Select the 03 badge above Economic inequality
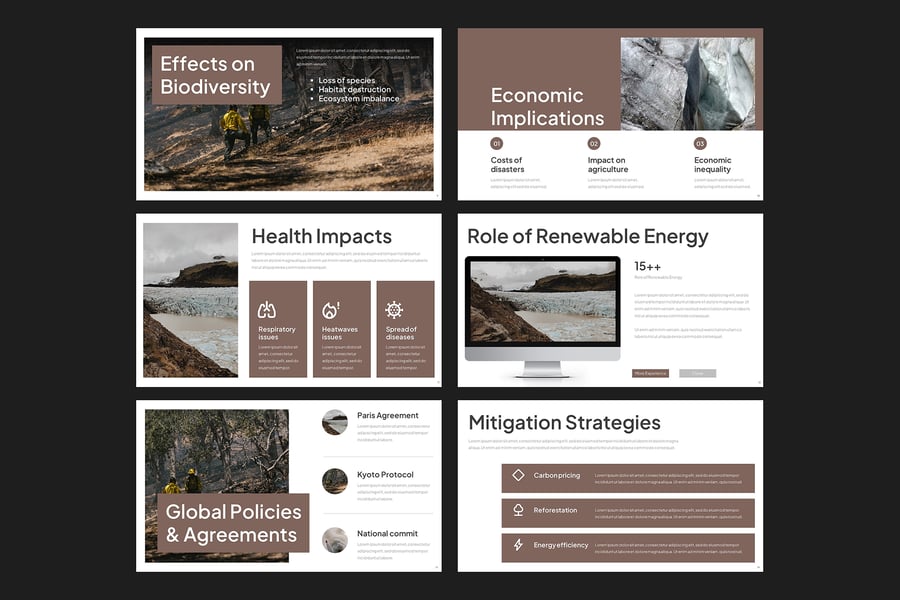Image resolution: width=900 pixels, height=600 pixels. 700,144
